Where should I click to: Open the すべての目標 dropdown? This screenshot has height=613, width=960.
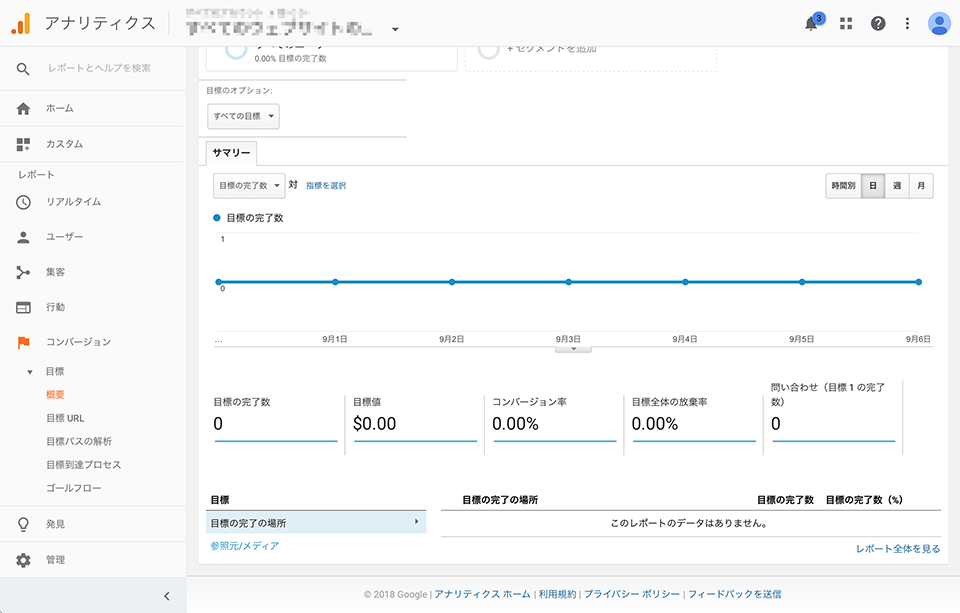tap(244, 117)
